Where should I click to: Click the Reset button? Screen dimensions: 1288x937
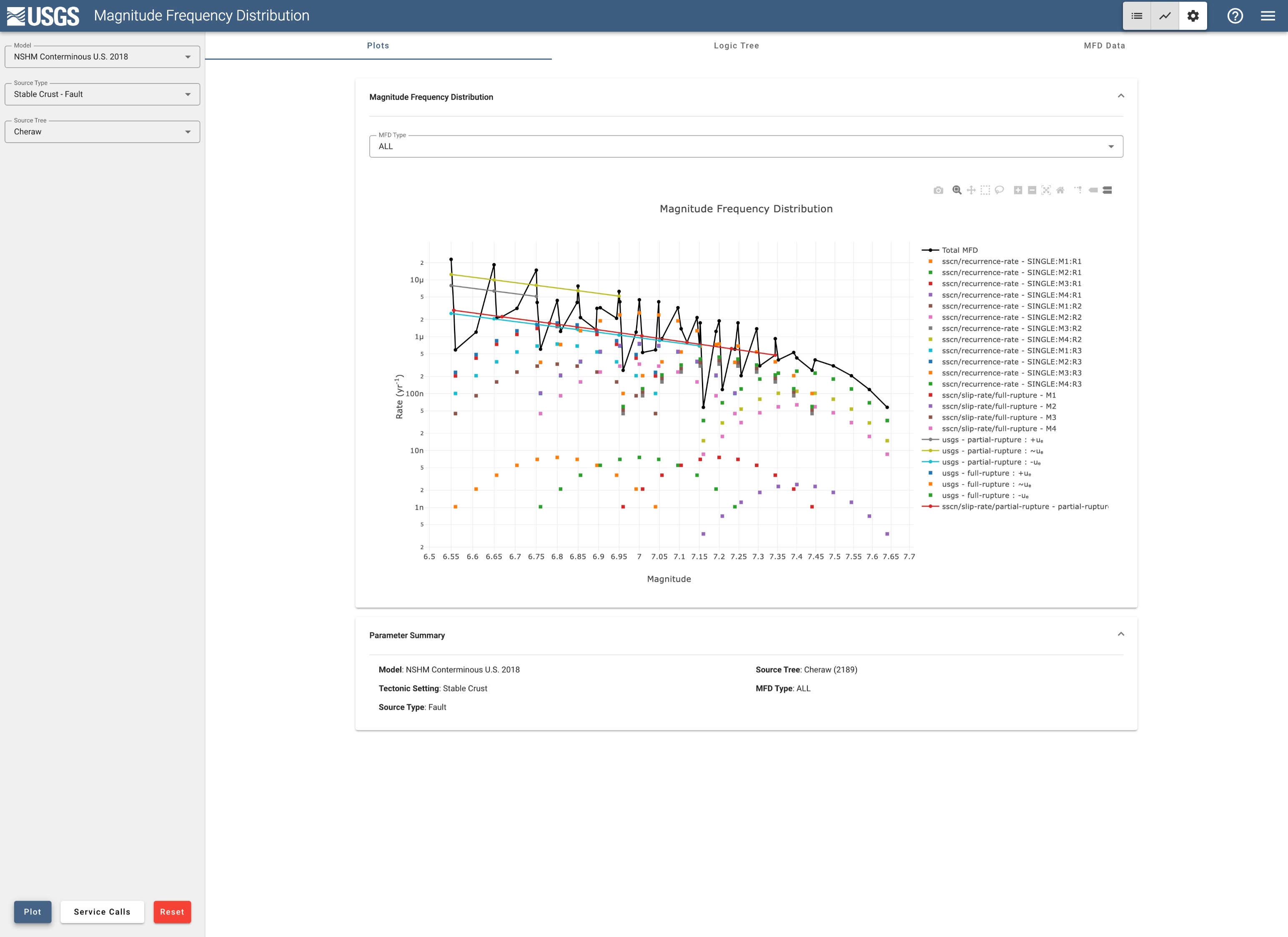[x=172, y=912]
